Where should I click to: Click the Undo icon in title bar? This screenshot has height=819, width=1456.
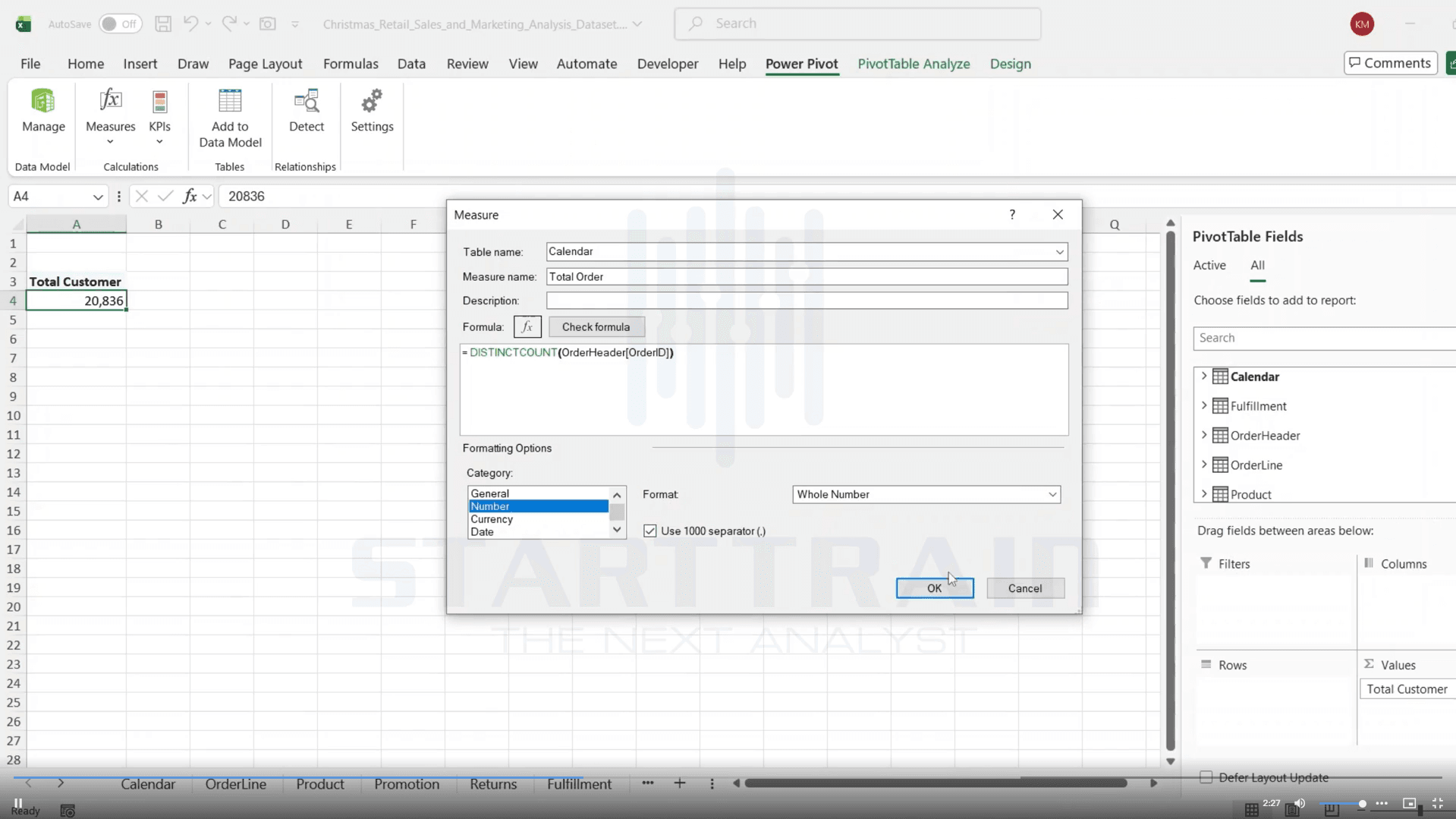(x=190, y=24)
